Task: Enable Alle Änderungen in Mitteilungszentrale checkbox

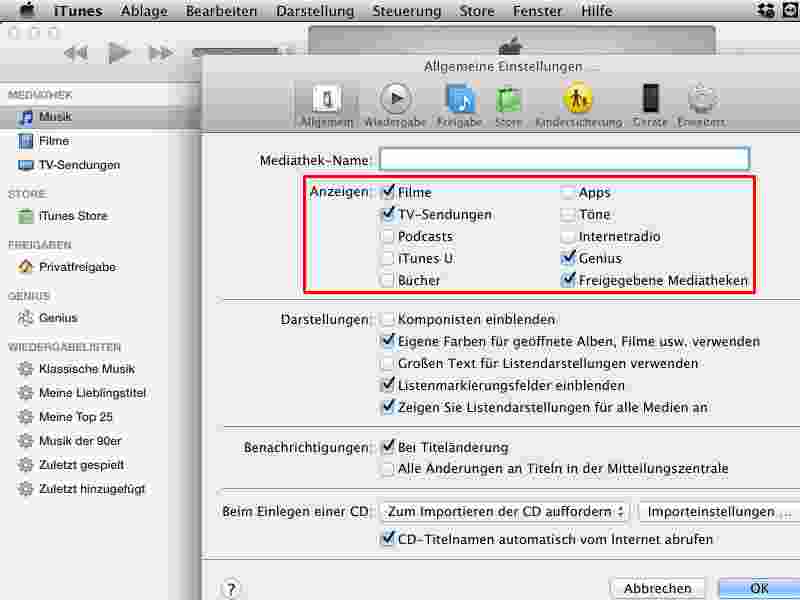Action: (388, 468)
